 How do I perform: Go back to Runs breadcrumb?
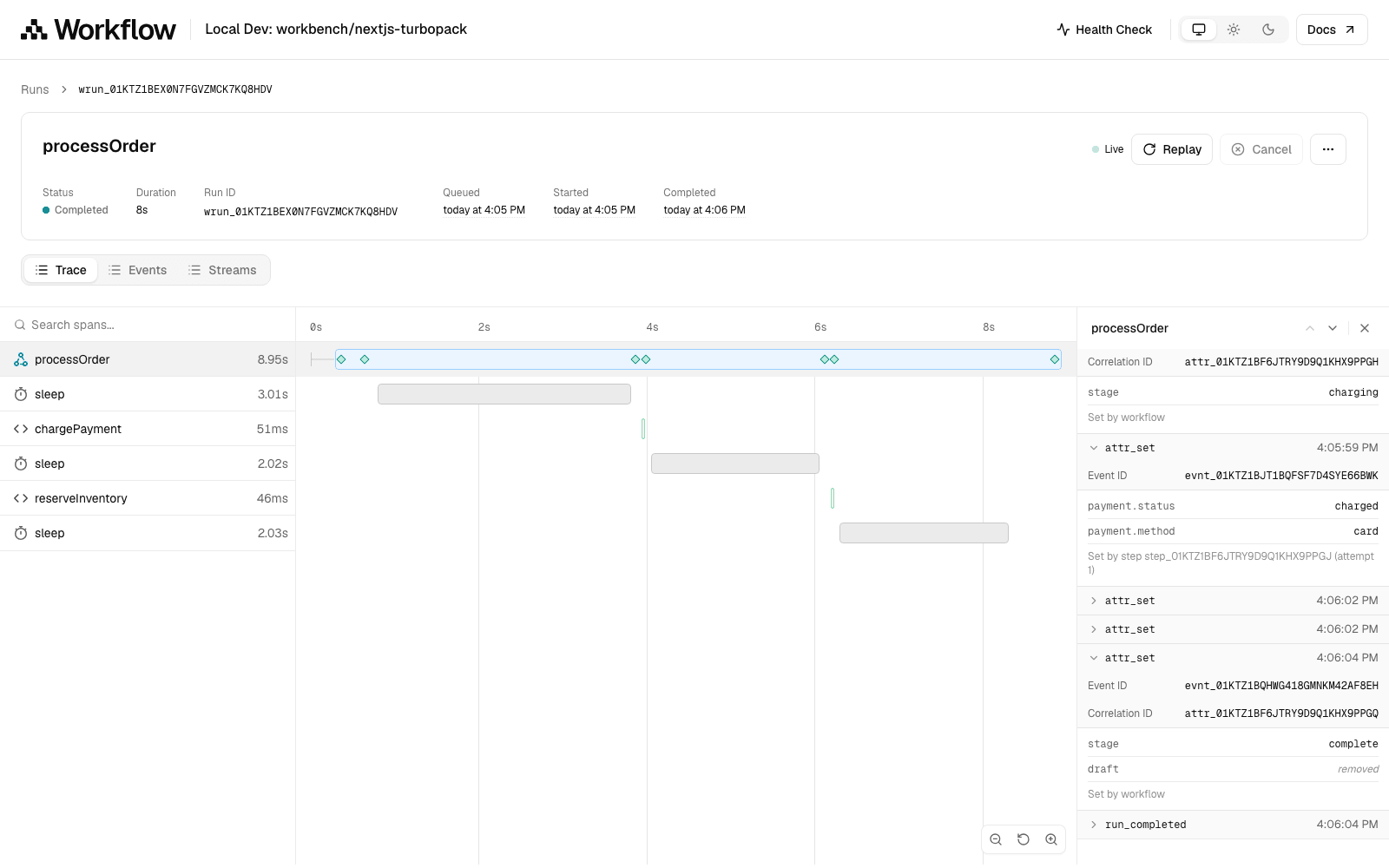coord(35,89)
